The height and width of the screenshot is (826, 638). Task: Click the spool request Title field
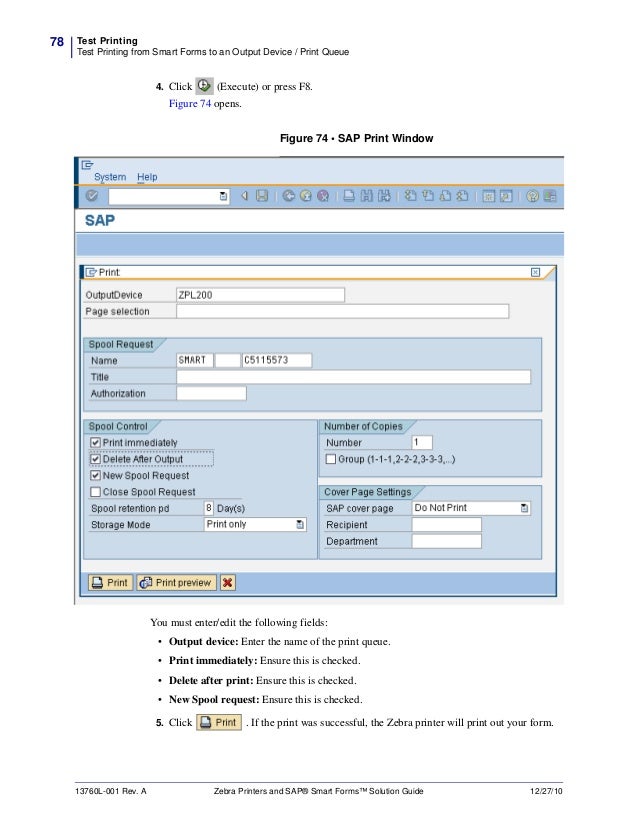point(354,377)
